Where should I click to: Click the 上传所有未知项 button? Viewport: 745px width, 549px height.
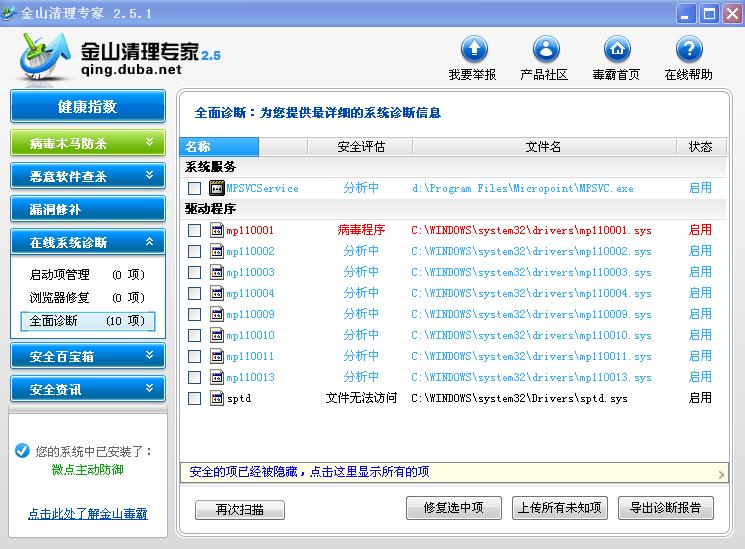[x=560, y=508]
